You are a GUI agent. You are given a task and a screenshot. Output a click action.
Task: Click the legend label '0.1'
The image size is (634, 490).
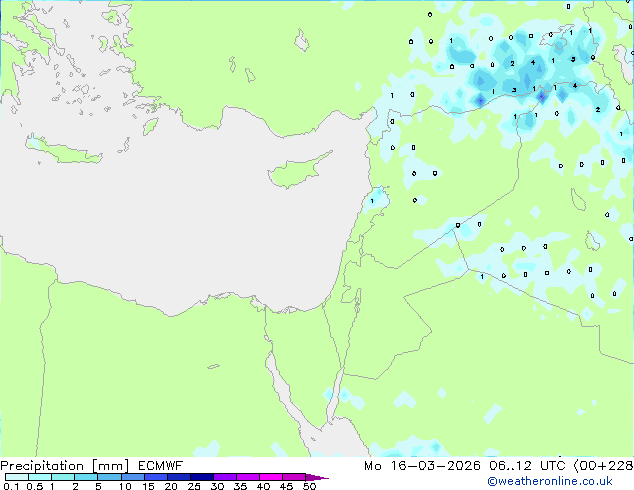pyautogui.click(x=11, y=486)
